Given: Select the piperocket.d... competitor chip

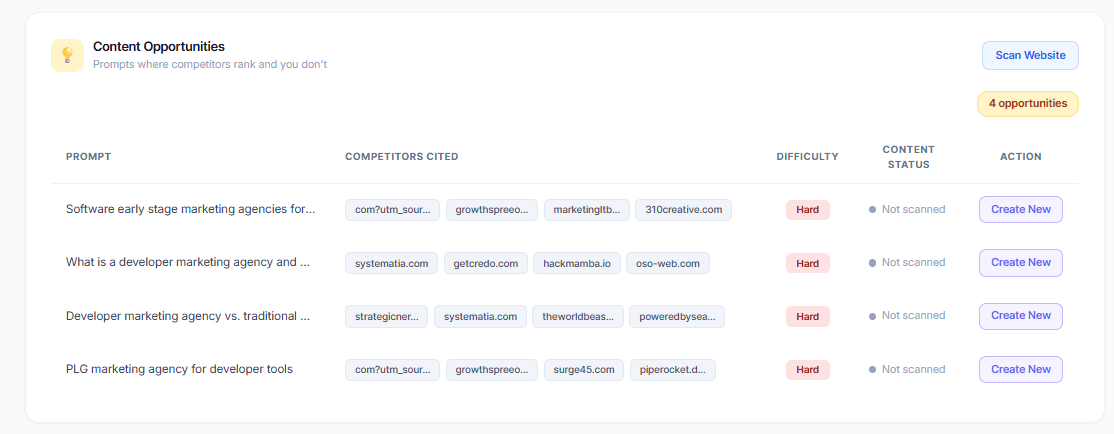Looking at the screenshot, I should pos(672,370).
